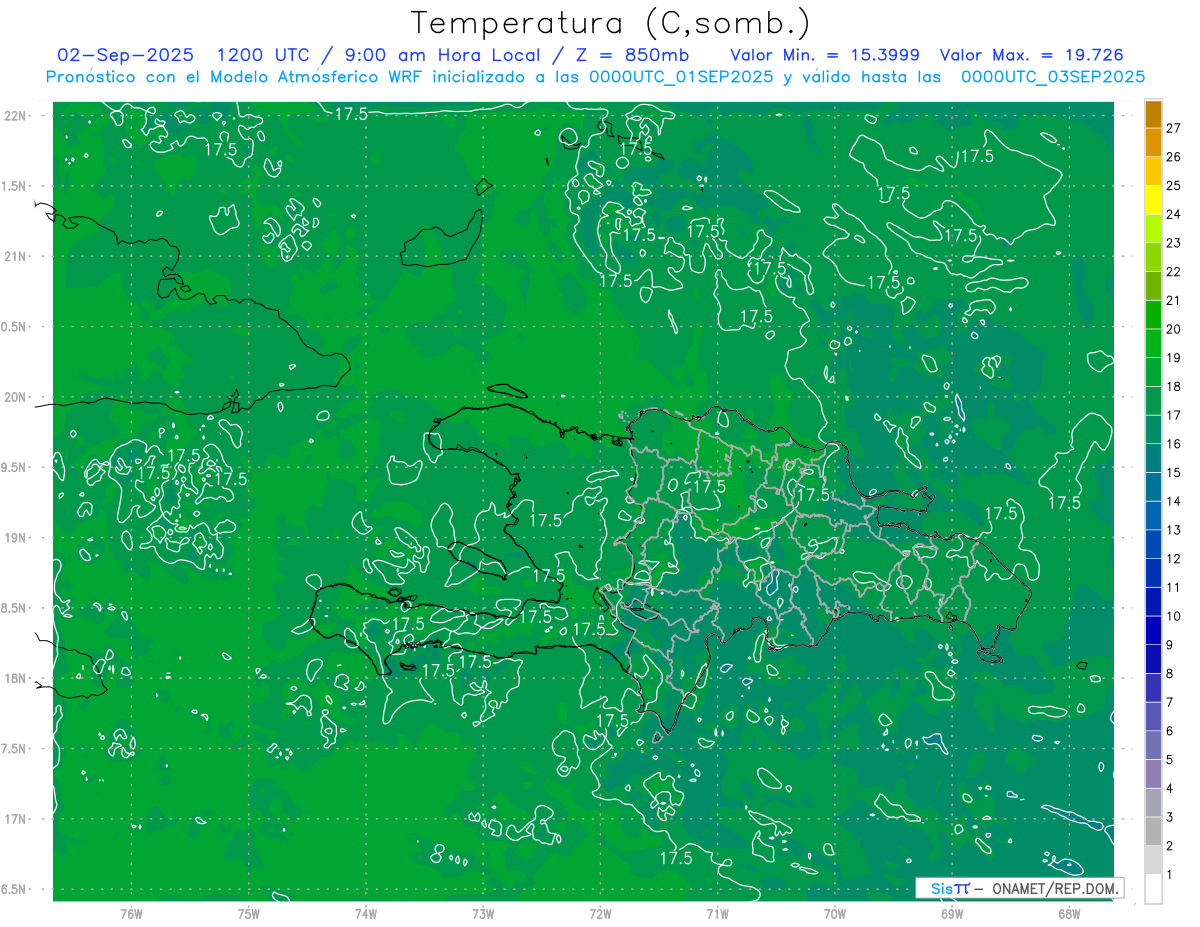Click the yellow swatch between 24 and 25
The image size is (1200, 927).
click(x=1153, y=201)
